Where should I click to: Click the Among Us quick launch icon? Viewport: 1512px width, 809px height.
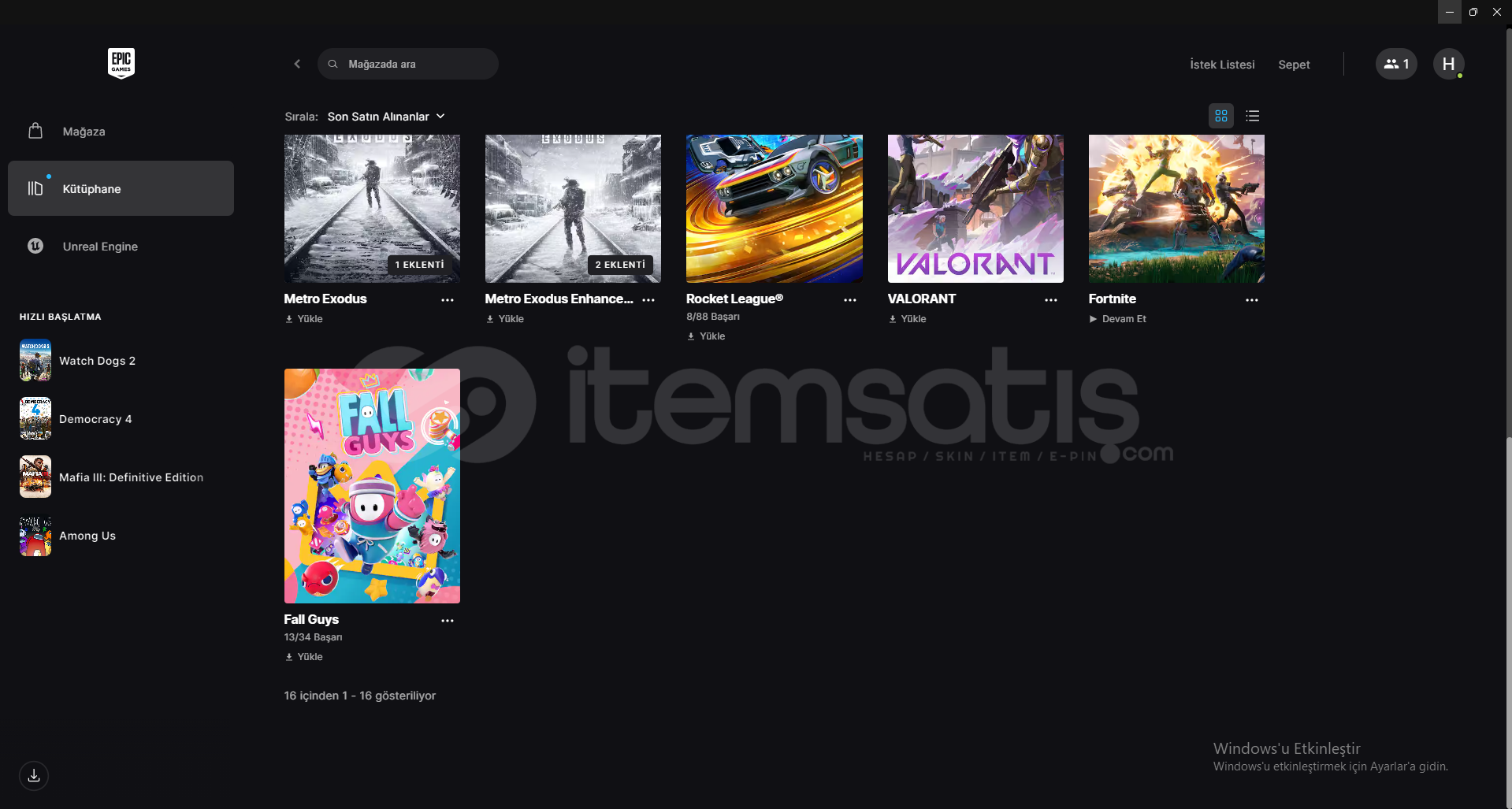click(x=35, y=535)
